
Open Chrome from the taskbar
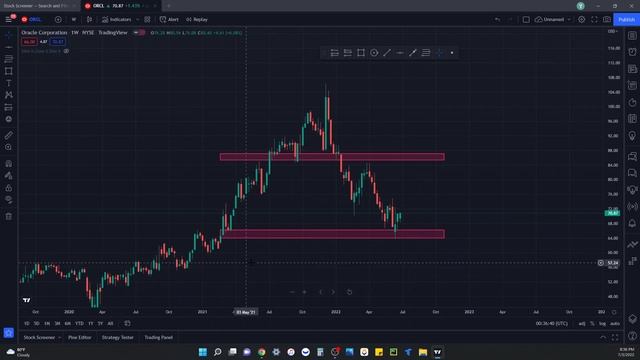pyautogui.click(x=261, y=352)
